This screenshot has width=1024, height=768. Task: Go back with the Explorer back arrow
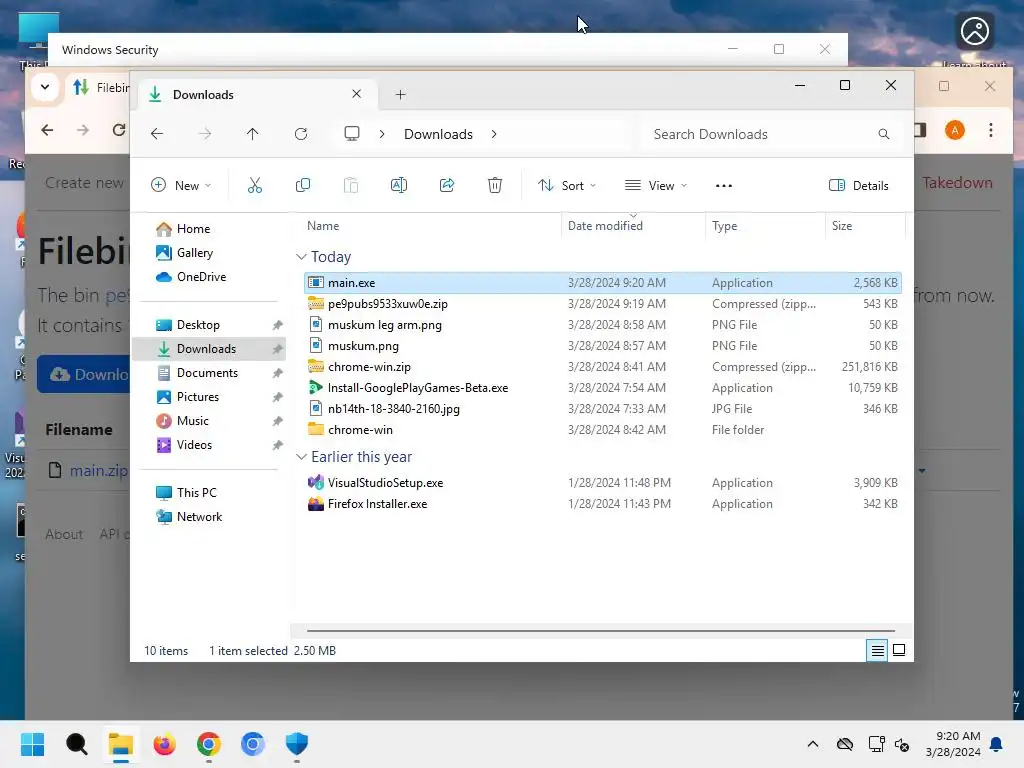(157, 134)
